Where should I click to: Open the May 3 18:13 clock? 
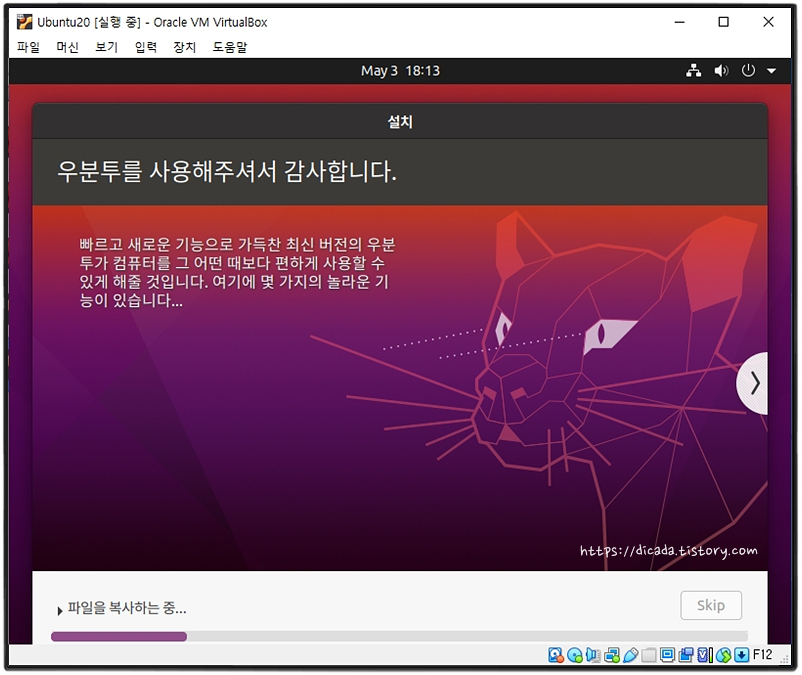click(x=400, y=71)
